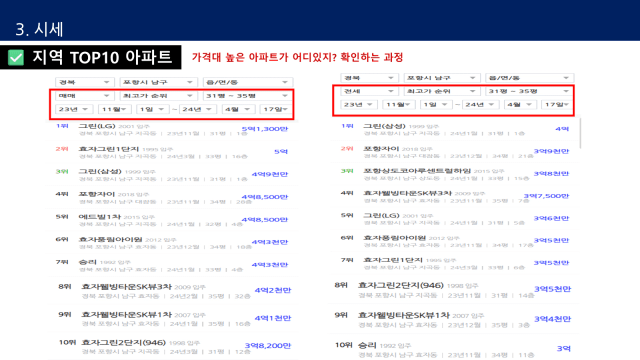640x360 pixels.
Task: Click the 5억1,300만 price of 그린(LG)
Action: [264, 129]
